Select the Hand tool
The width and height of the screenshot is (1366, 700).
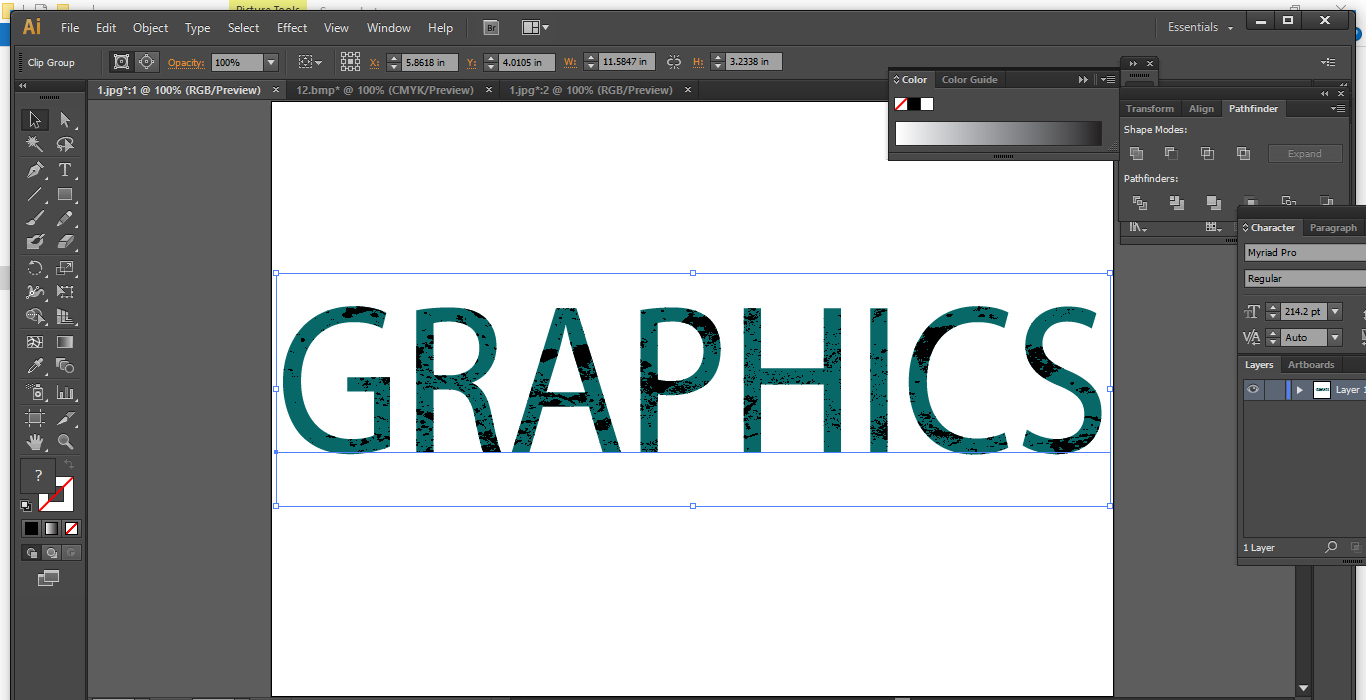[34, 442]
